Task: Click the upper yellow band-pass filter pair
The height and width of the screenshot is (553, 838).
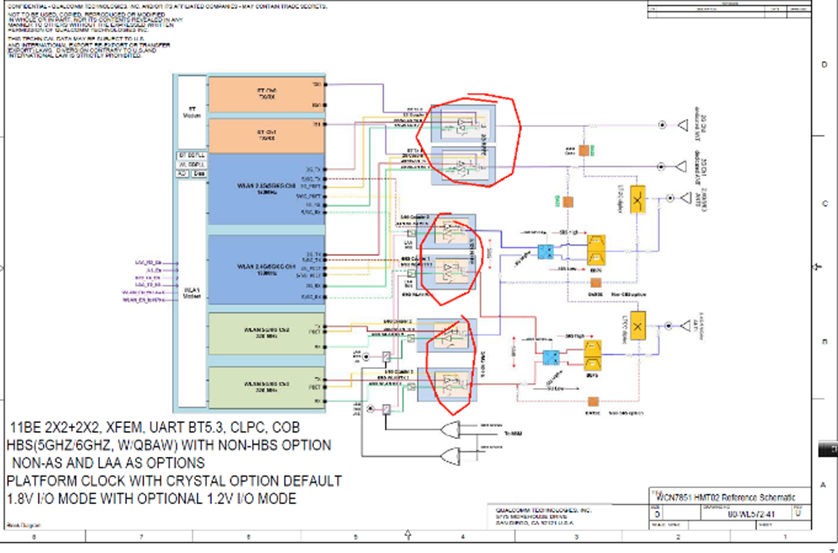Action: (596, 250)
